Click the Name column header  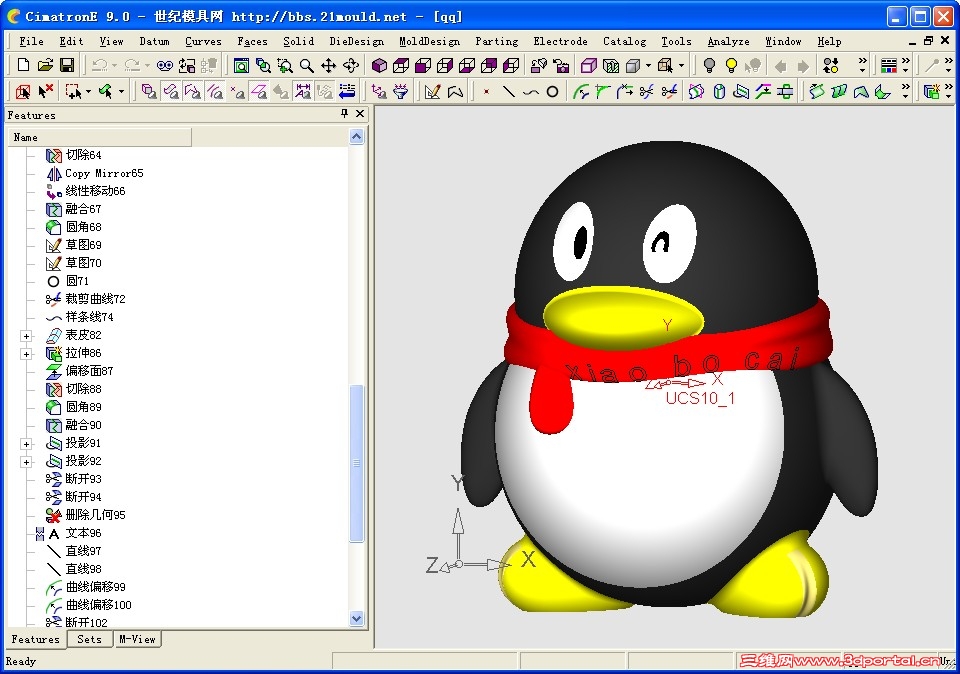(x=99, y=137)
